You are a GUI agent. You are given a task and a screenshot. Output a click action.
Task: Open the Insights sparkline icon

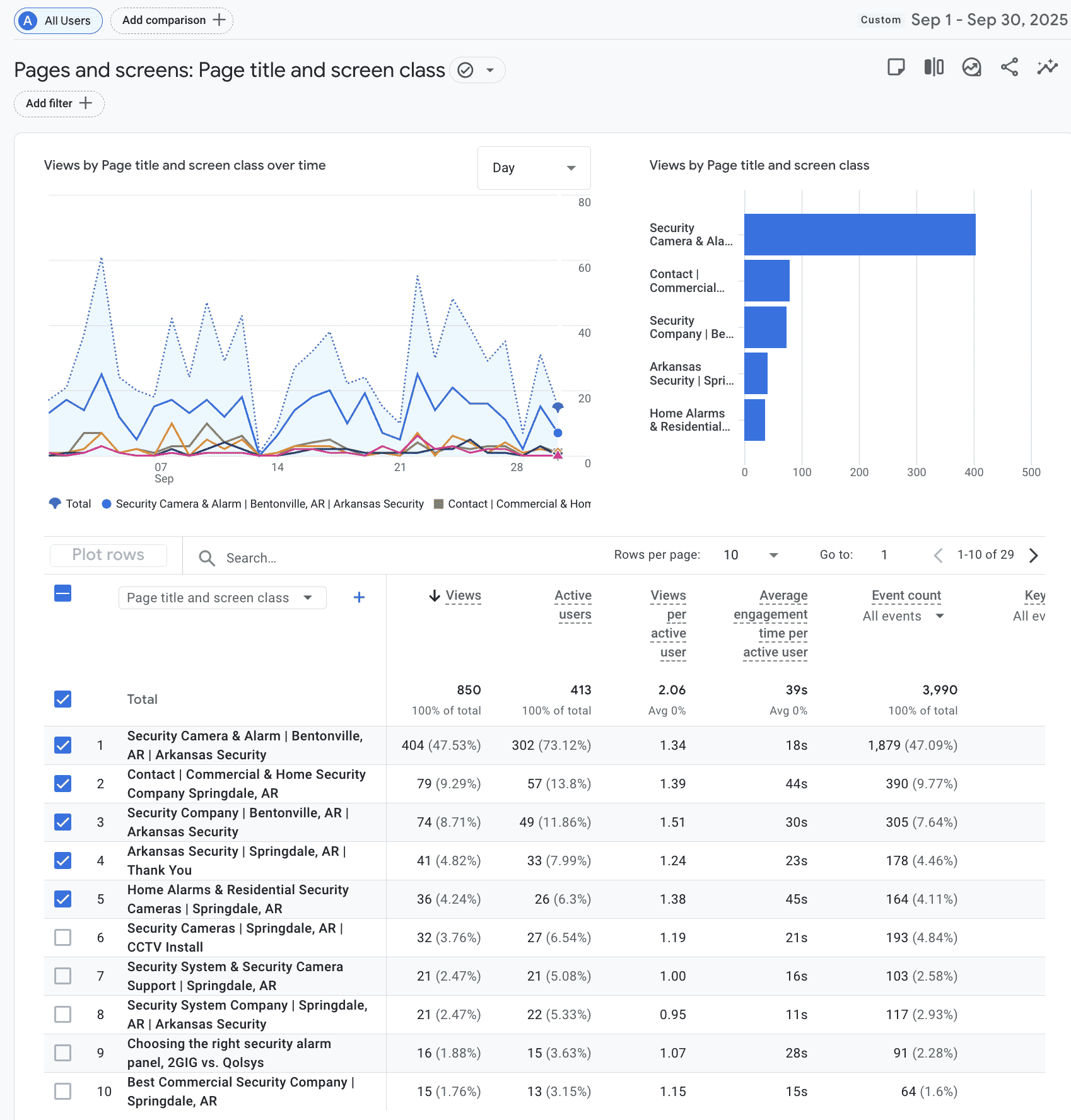point(1047,67)
